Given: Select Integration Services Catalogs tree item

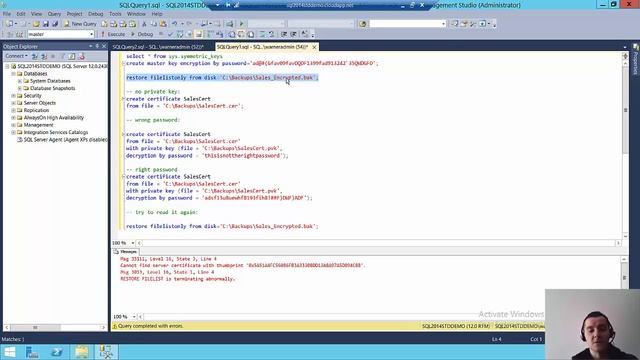Looking at the screenshot, I should coord(56,132).
